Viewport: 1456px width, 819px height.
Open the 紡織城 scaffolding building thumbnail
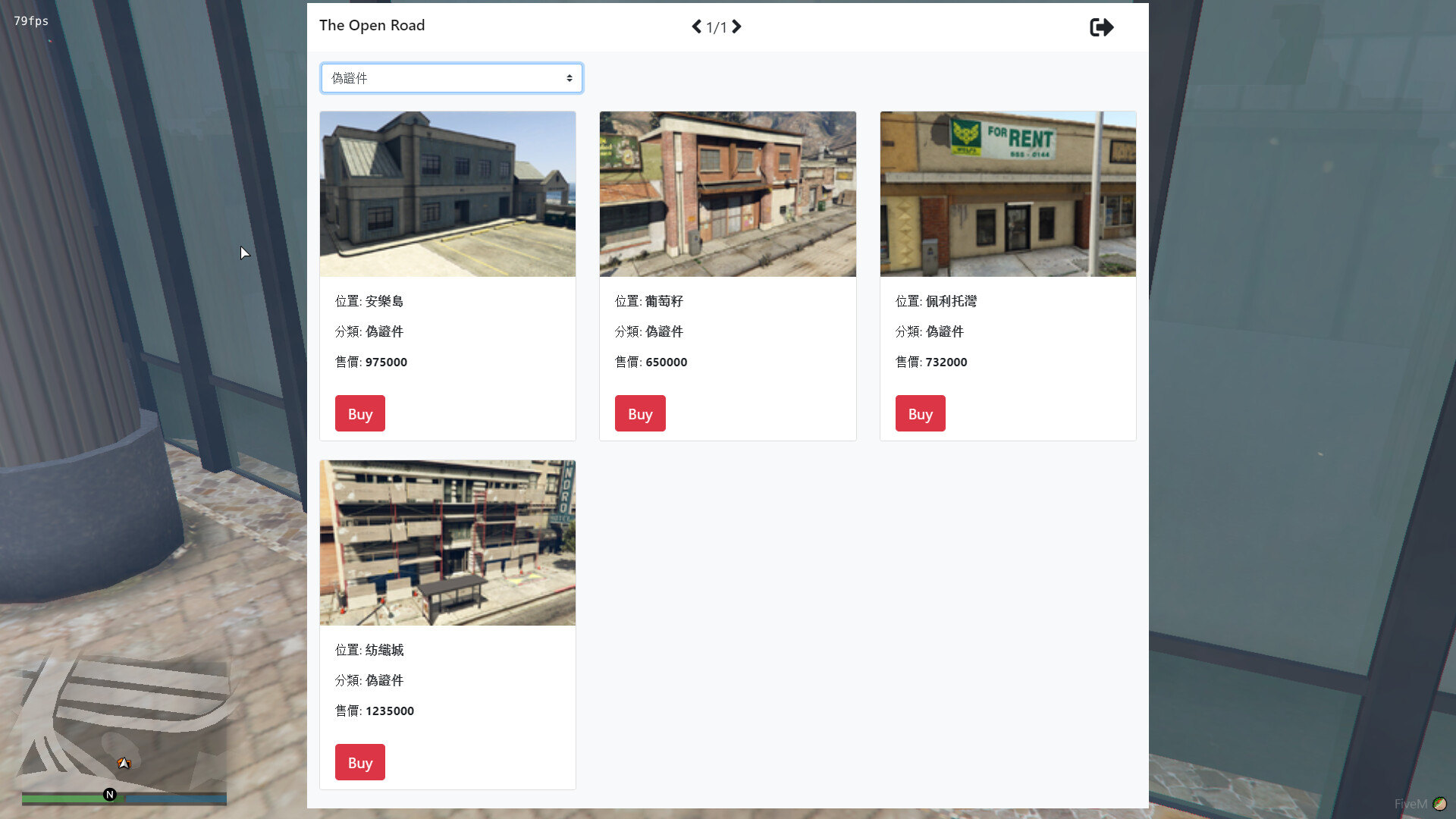tap(447, 543)
